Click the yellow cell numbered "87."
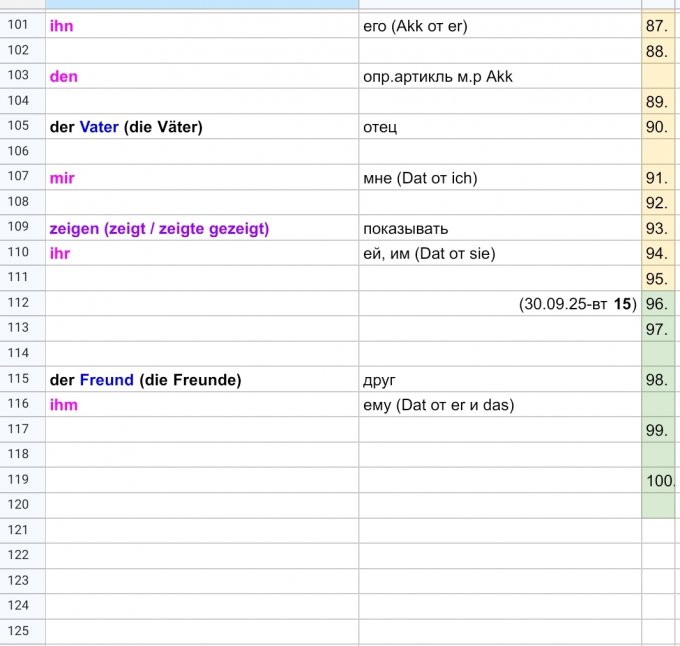Screen dimensions: 680x646 [x=658, y=27]
